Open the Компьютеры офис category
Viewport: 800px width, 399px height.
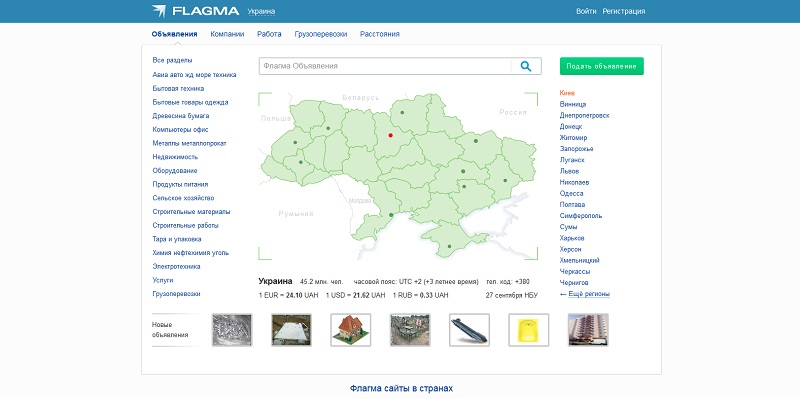pyautogui.click(x=180, y=130)
